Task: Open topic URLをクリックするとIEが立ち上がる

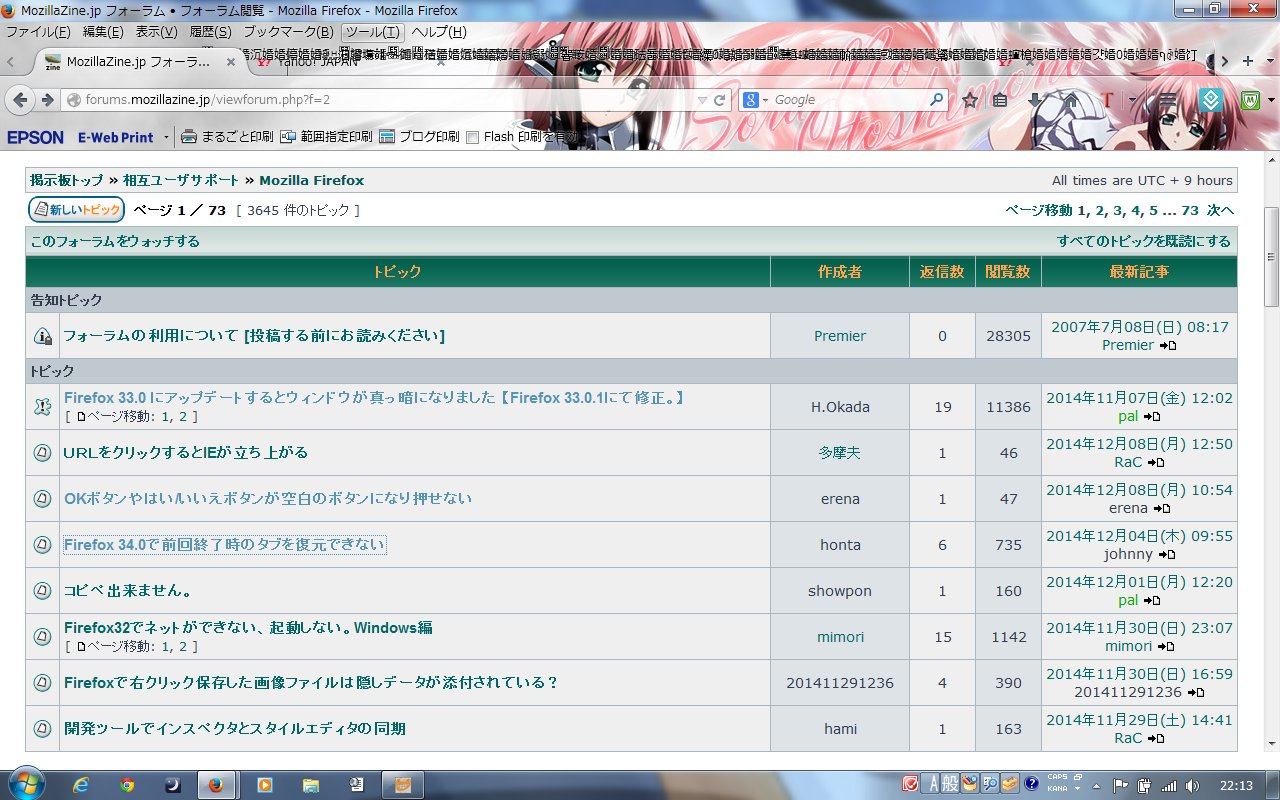Action: (186, 452)
